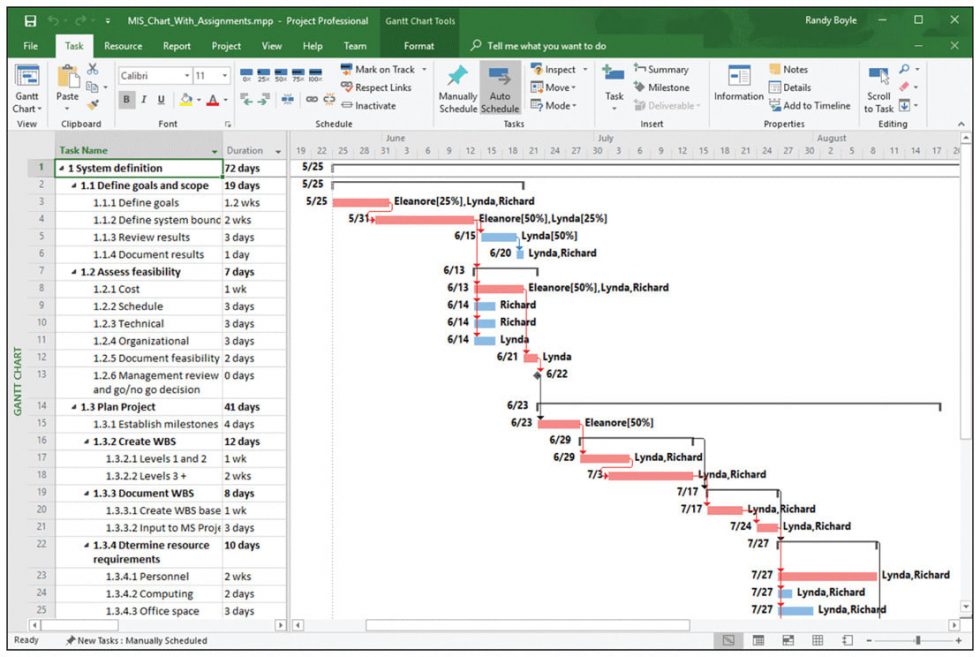The height and width of the screenshot is (657, 980).
Task: Switch to the Format tab
Action: coord(419,46)
